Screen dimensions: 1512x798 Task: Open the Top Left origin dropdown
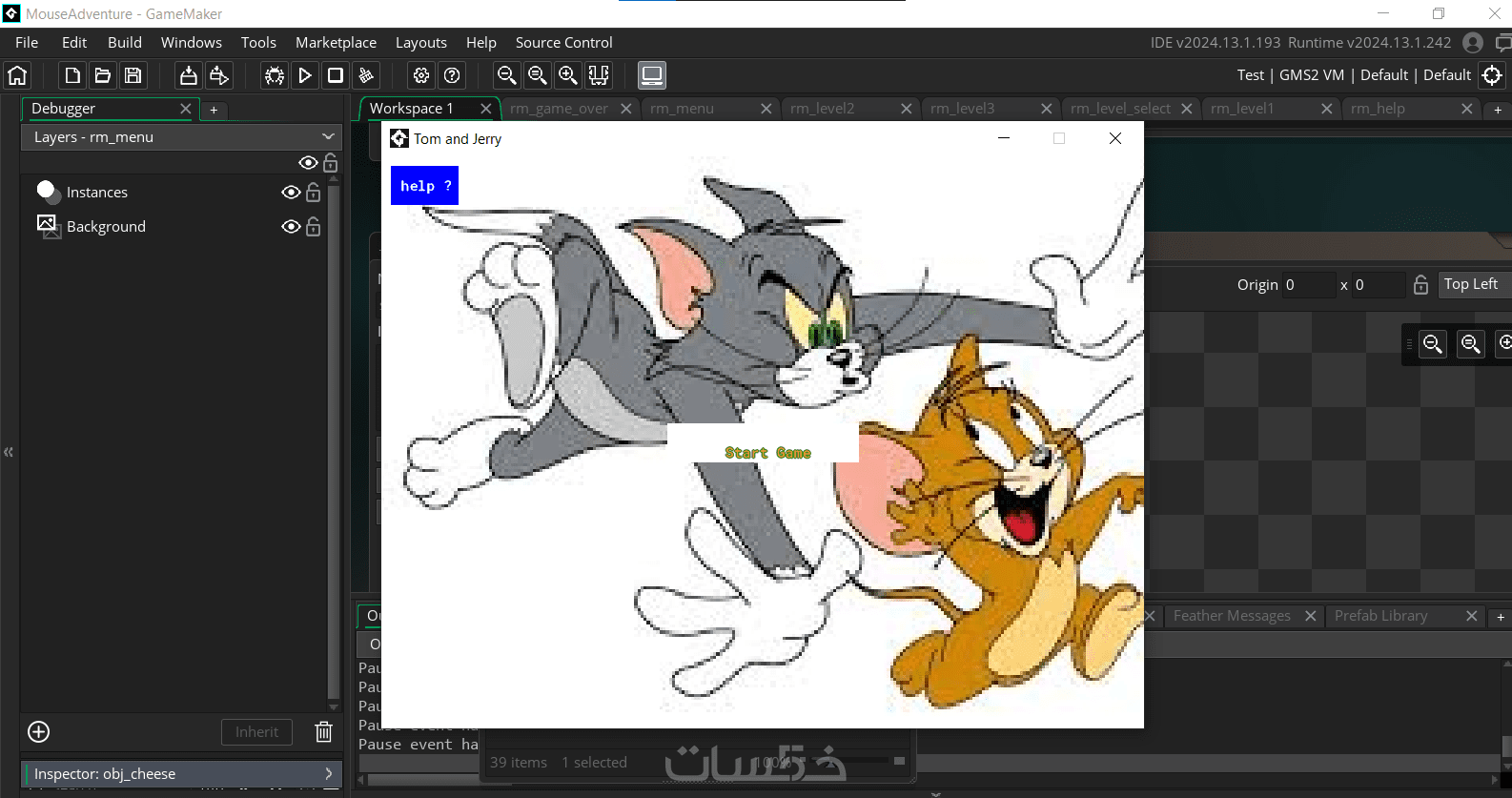click(1474, 284)
